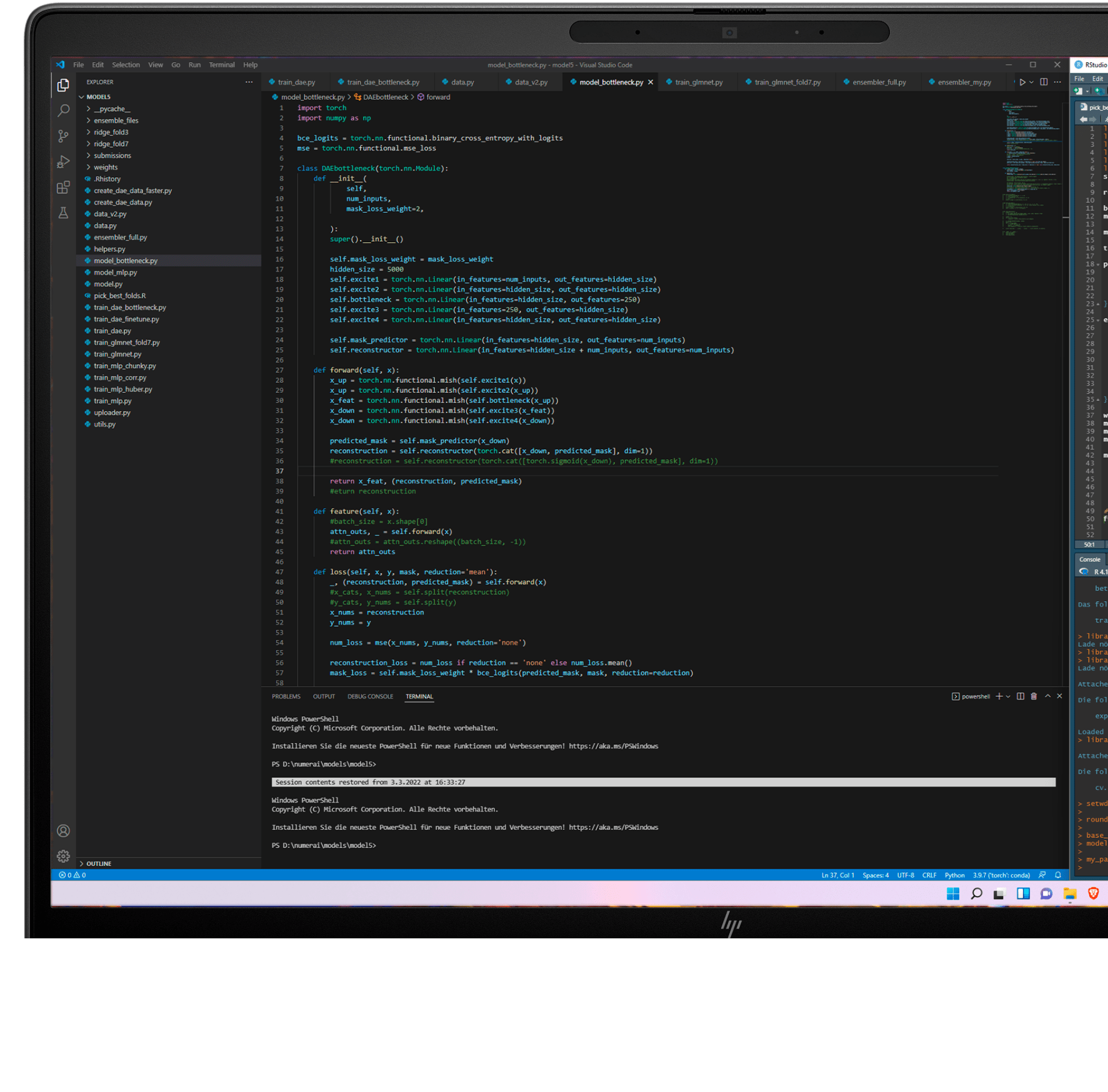Switch to the PROBLEMS panel tab
The height and width of the screenshot is (1092, 1108).
(x=286, y=697)
